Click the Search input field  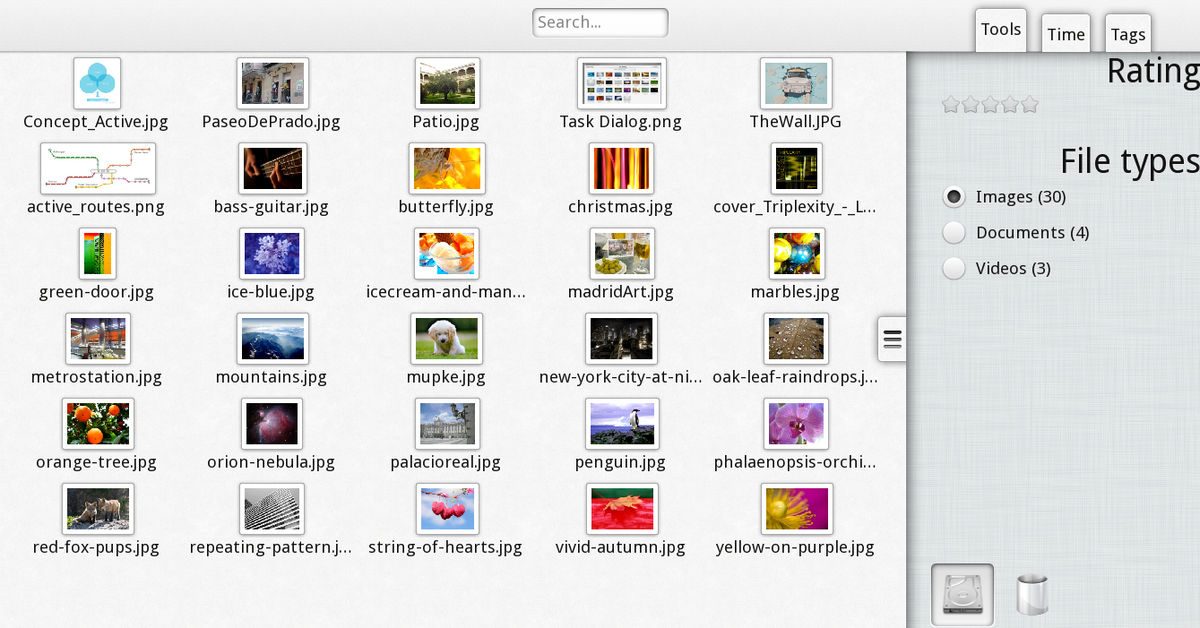pyautogui.click(x=600, y=22)
